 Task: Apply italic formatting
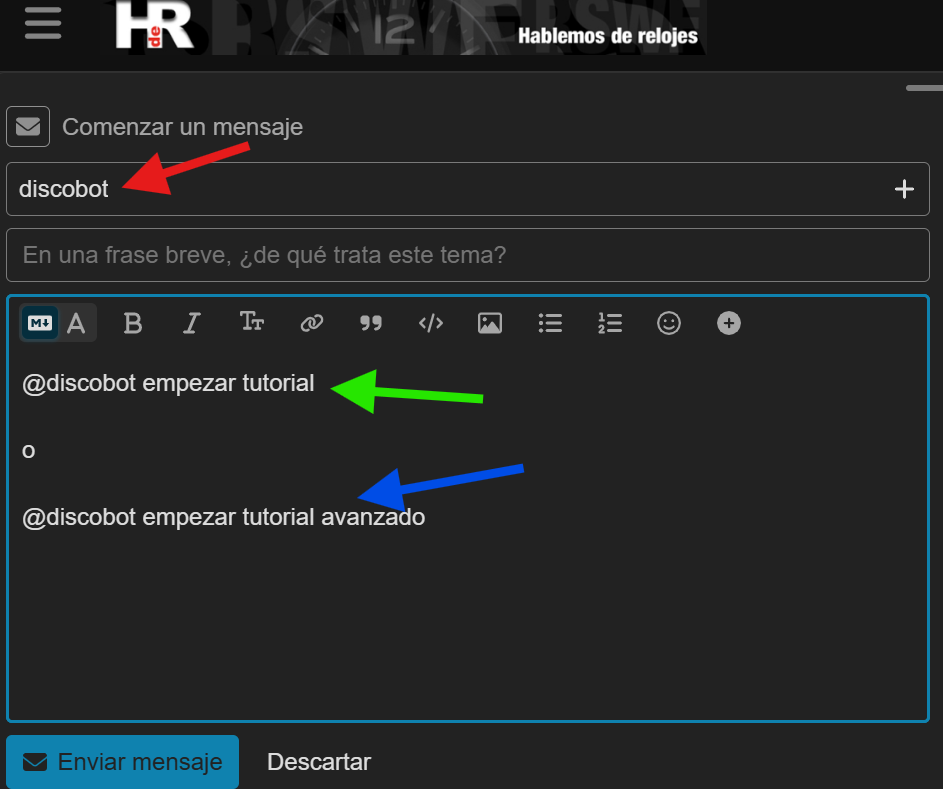point(192,323)
